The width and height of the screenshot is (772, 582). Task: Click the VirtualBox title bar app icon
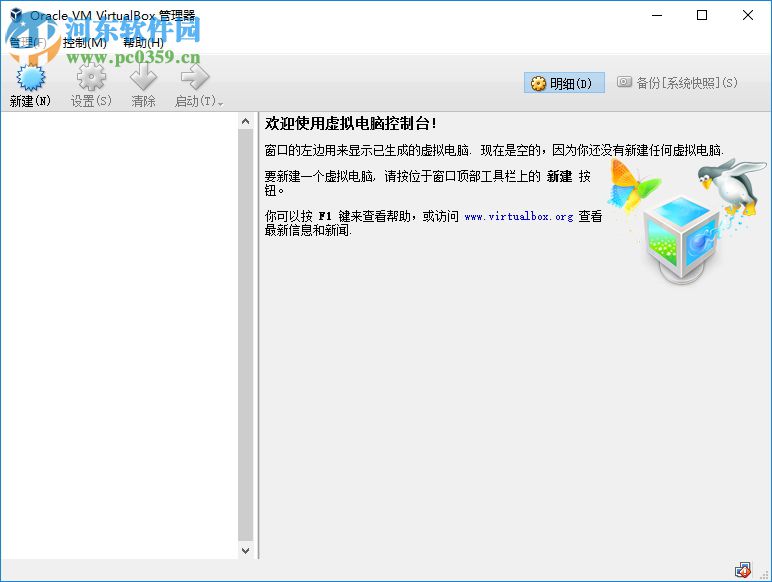pos(16,15)
